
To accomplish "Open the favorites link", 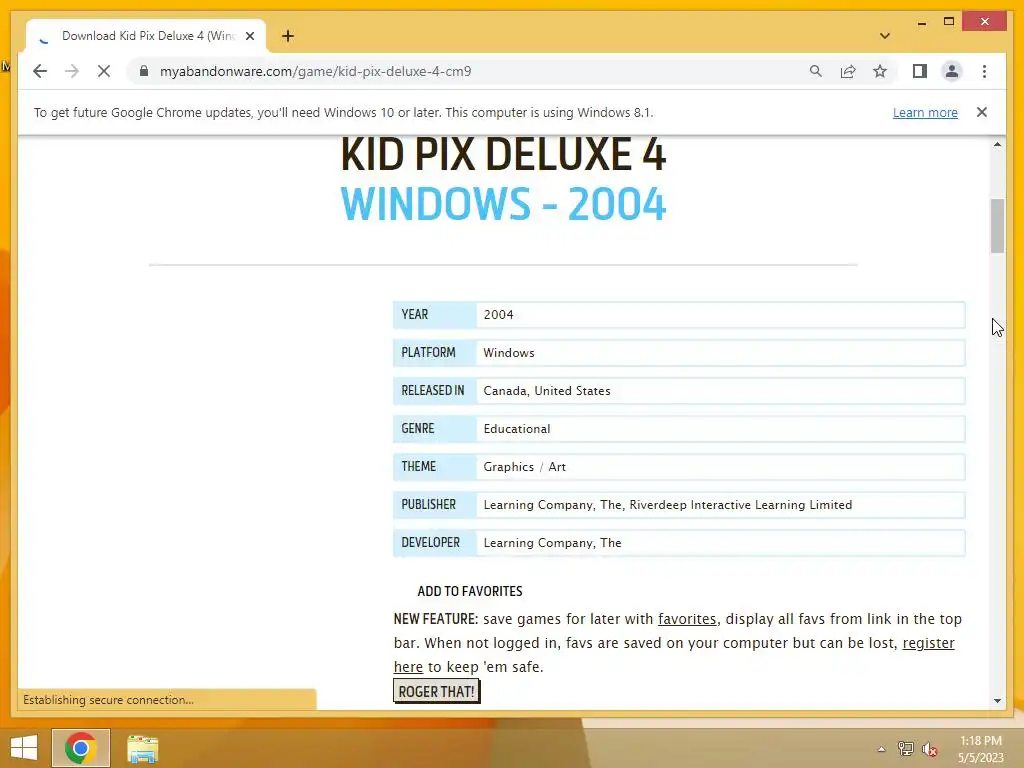I will point(687,619).
